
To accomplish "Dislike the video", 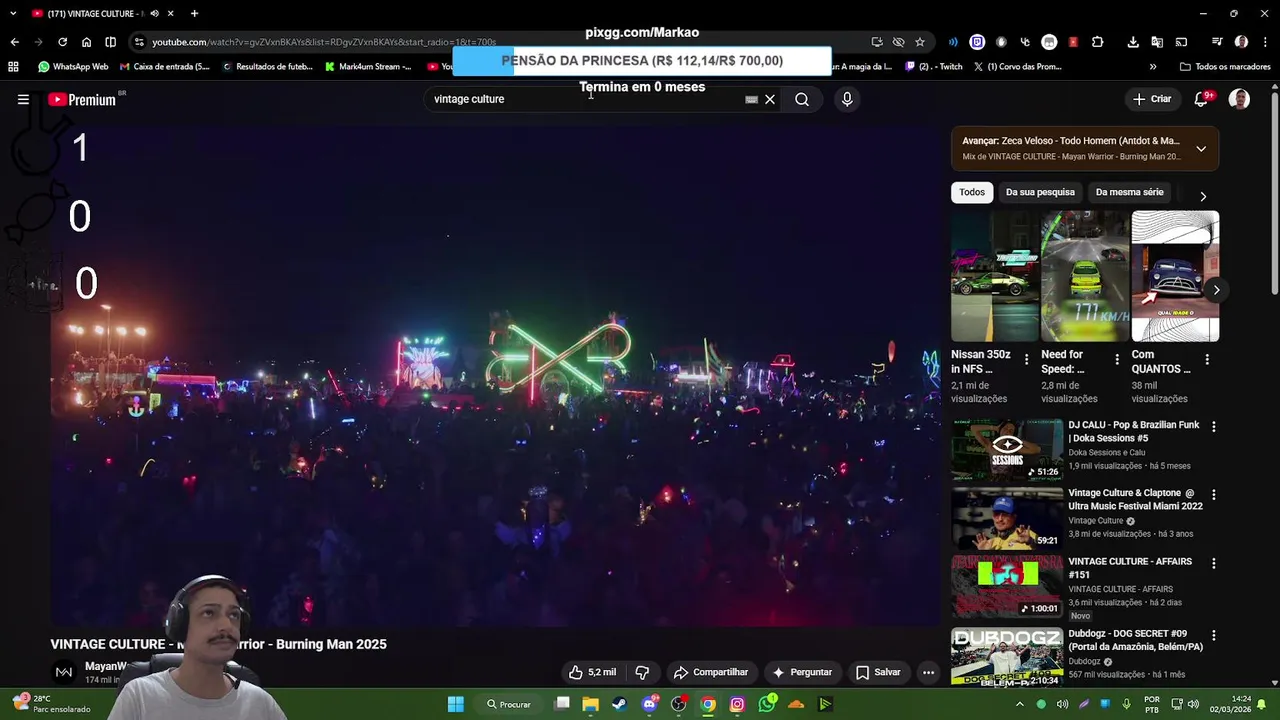I will (x=642, y=672).
